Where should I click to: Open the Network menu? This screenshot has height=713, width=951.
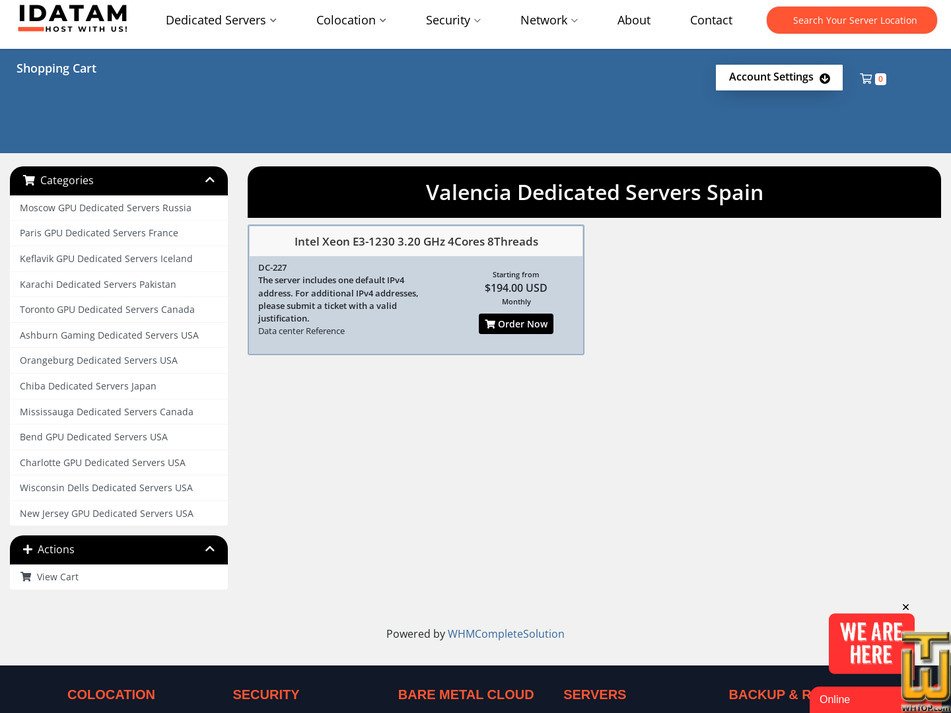[x=548, y=20]
